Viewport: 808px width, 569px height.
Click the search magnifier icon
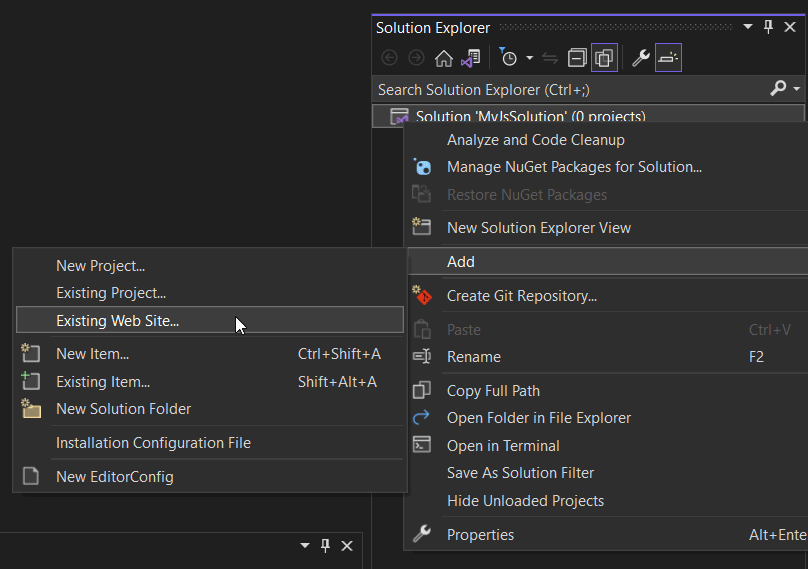coord(778,89)
